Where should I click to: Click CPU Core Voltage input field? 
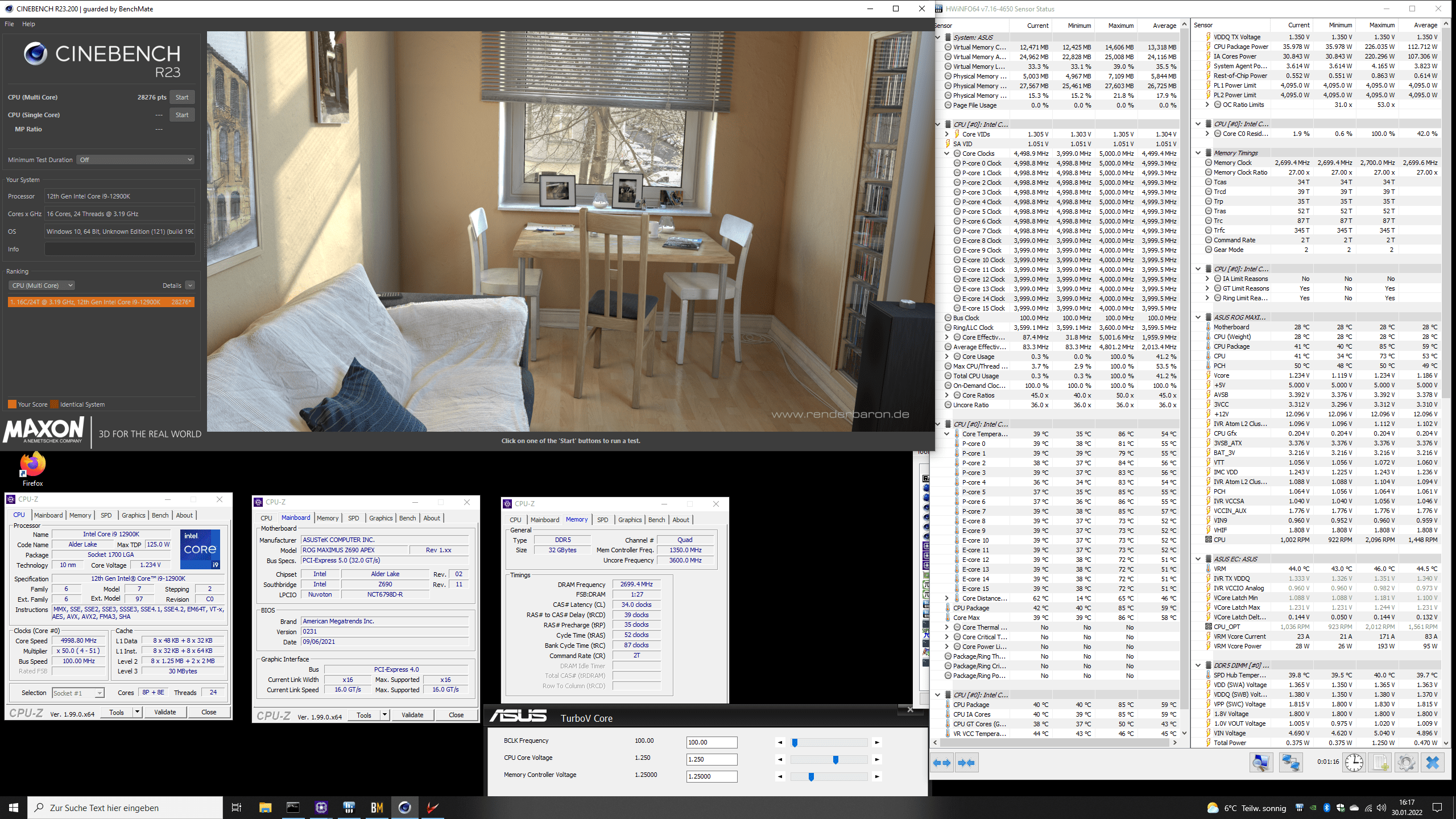[712, 759]
